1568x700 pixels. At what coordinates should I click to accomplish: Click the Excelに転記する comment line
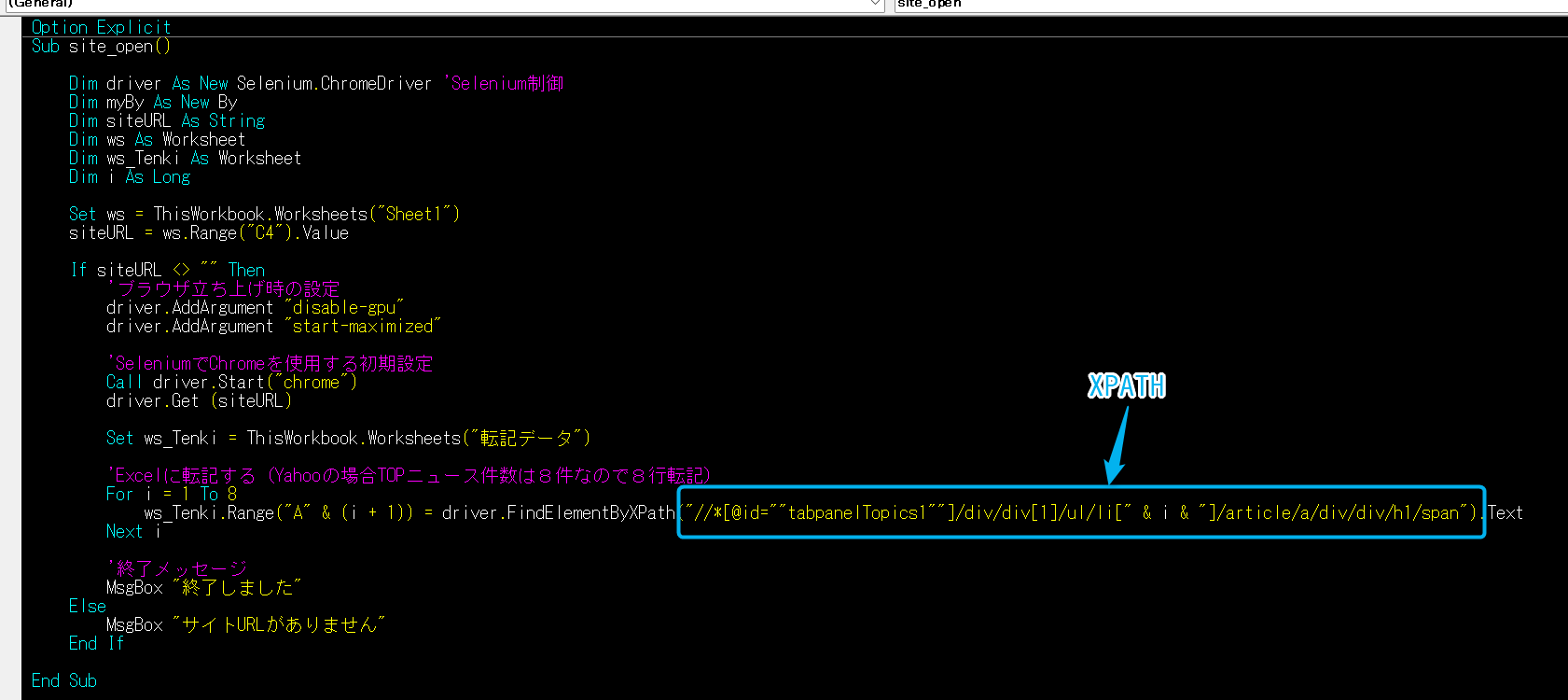409,475
